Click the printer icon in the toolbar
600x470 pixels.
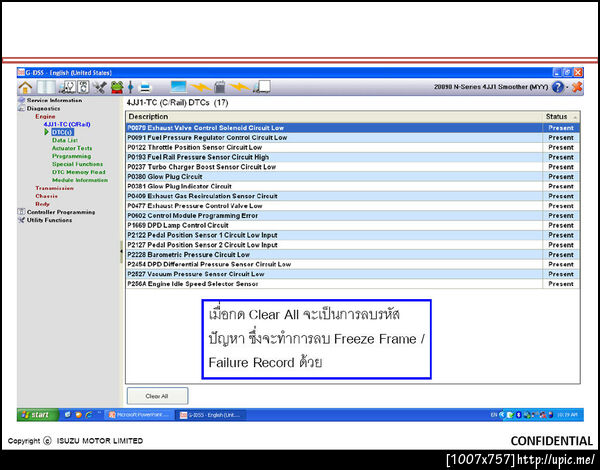click(145, 88)
